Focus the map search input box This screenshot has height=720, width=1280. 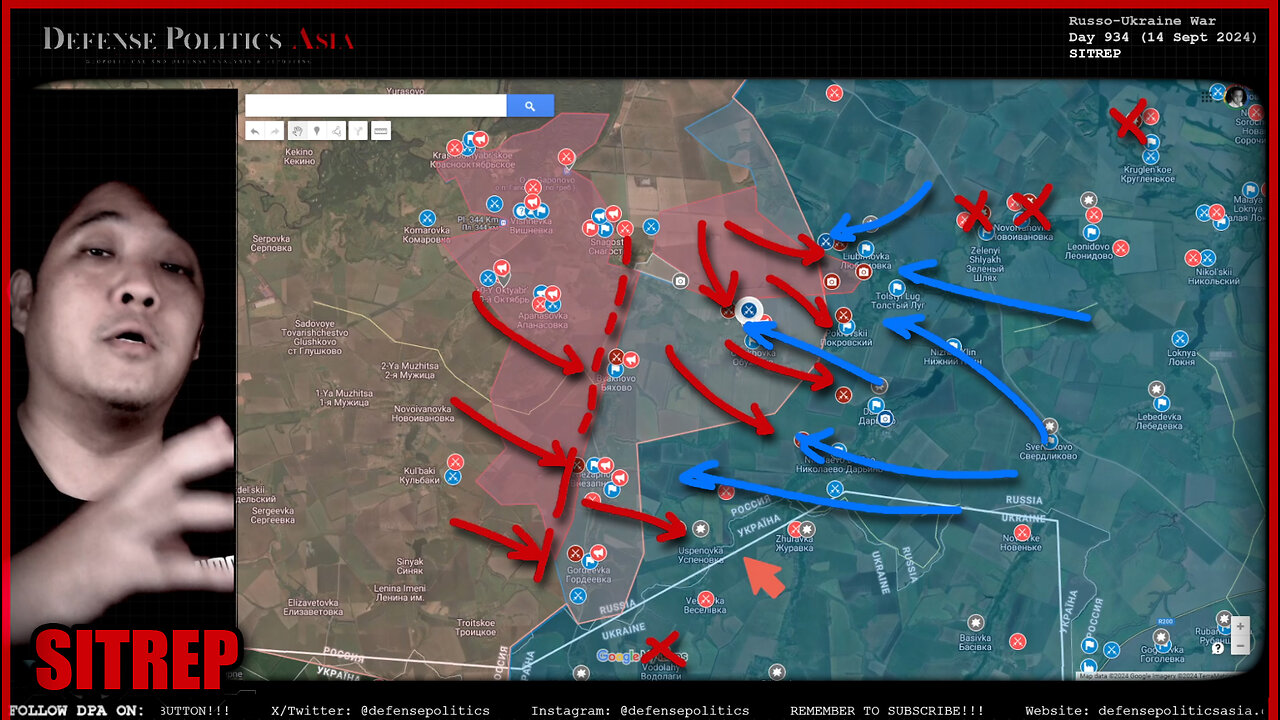click(x=376, y=106)
